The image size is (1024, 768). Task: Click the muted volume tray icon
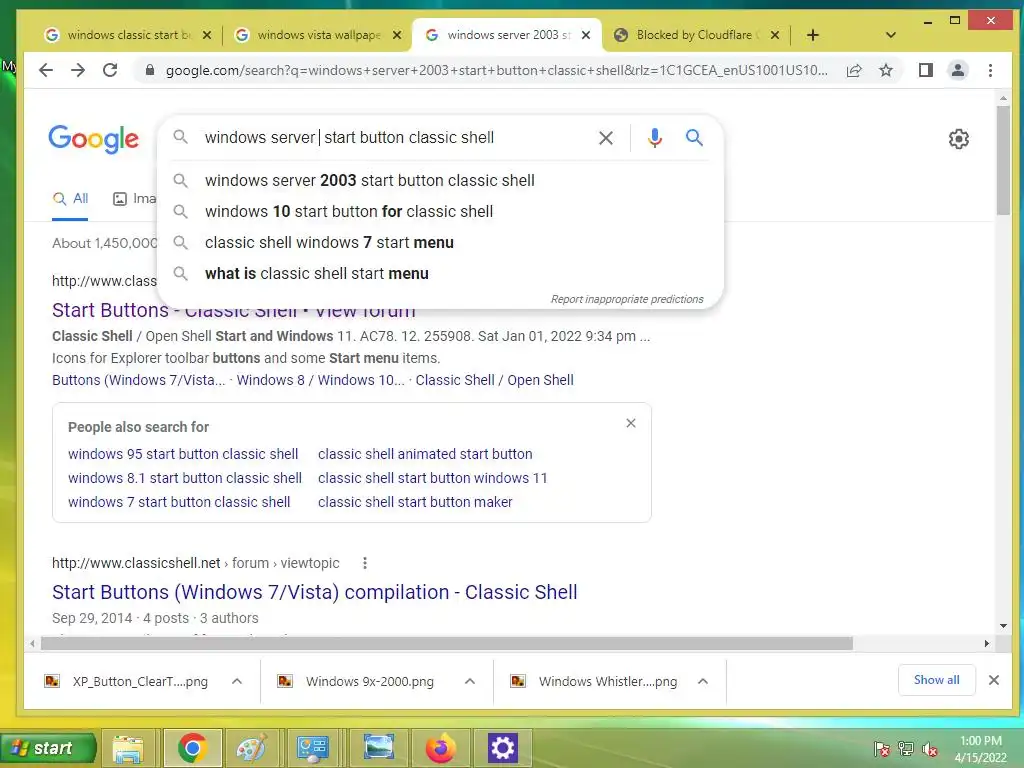point(930,749)
